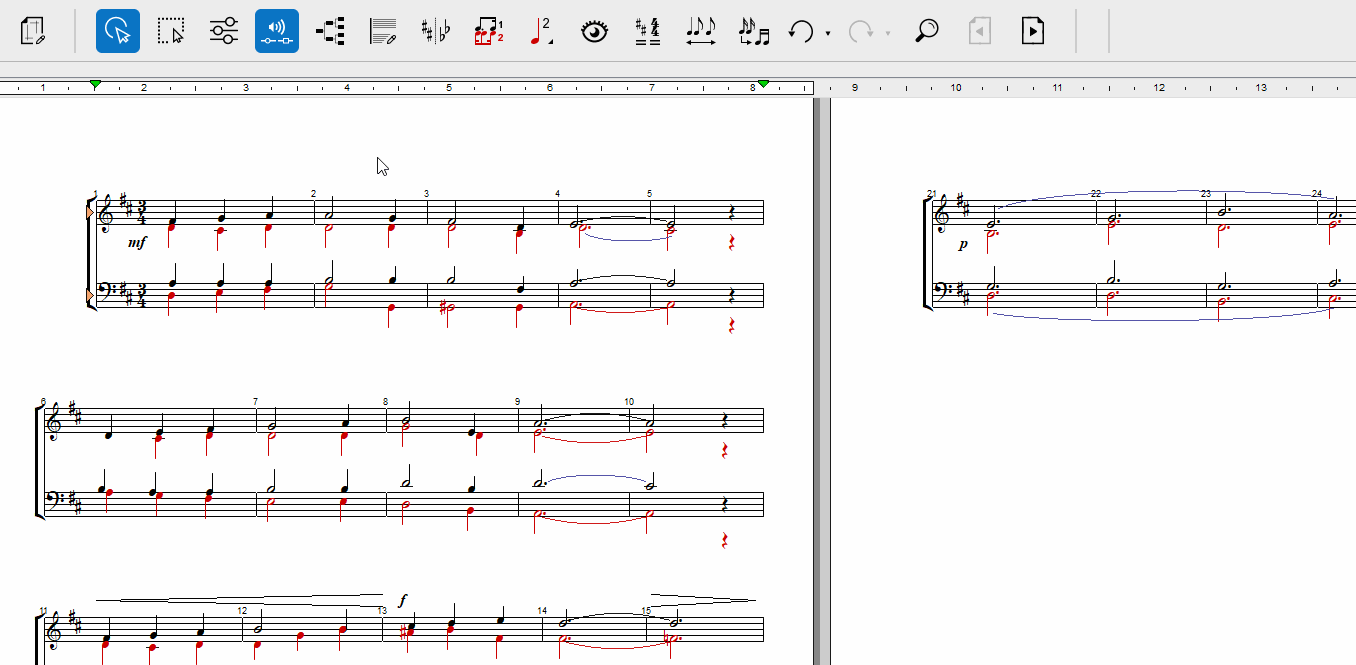Screen dimensions: 1356x665
Task: Expand the undo history dropdown arrow
Action: 828,33
